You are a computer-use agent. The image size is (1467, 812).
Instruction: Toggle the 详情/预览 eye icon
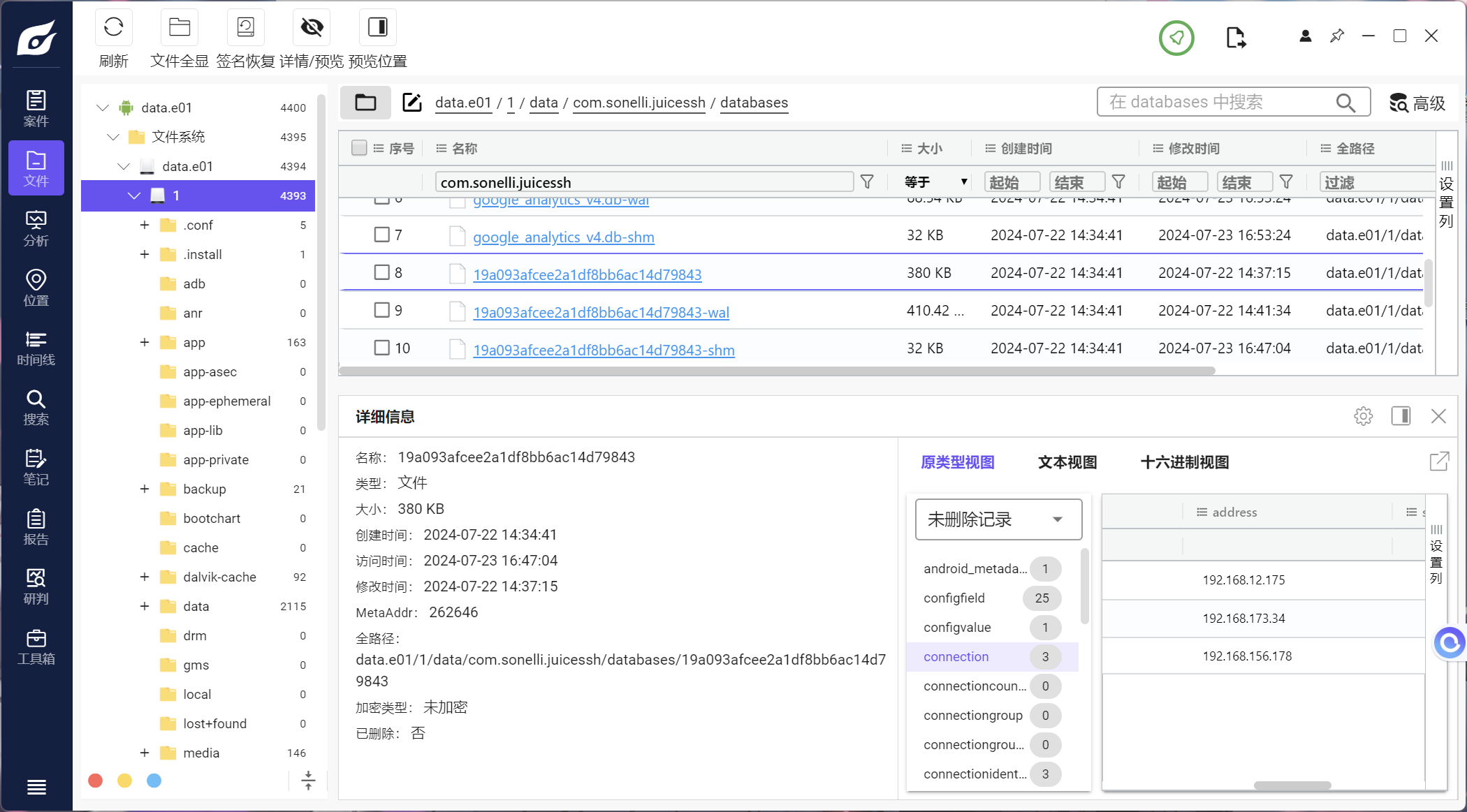click(312, 27)
